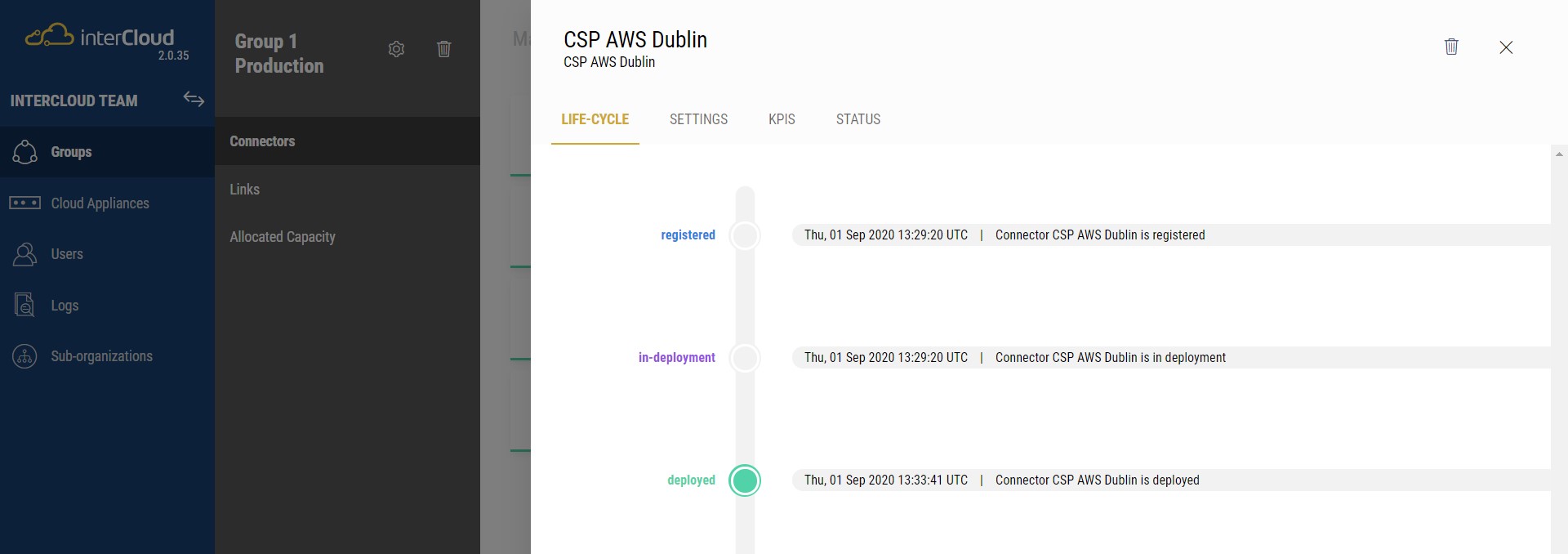Viewport: 1568px width, 554px height.
Task: Open Links in the group menu
Action: click(244, 189)
